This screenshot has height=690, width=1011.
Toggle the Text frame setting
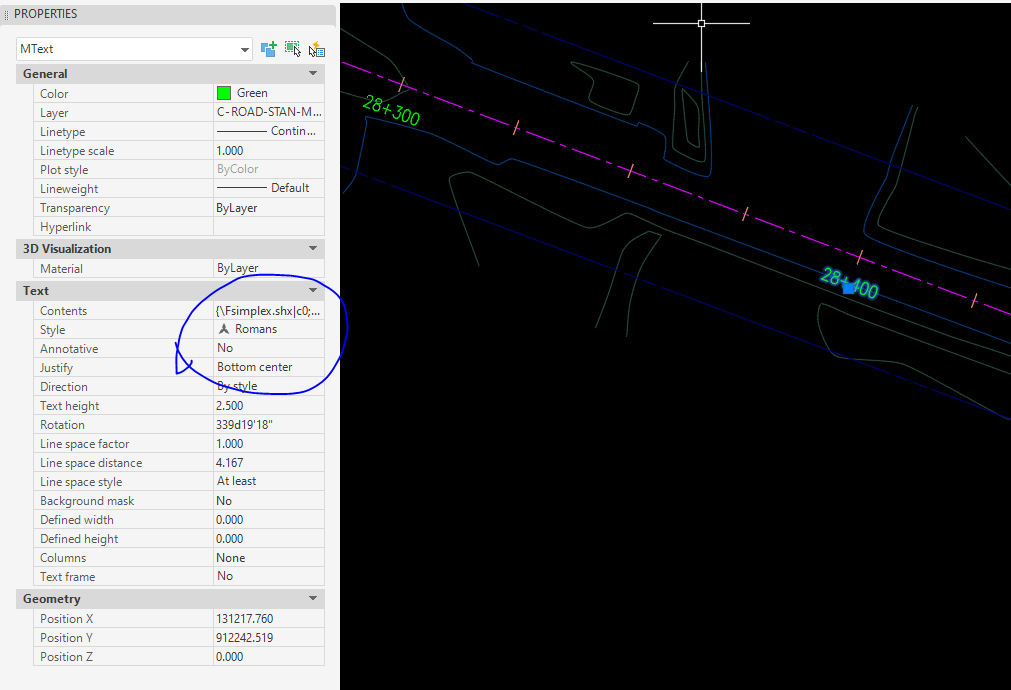tap(268, 576)
